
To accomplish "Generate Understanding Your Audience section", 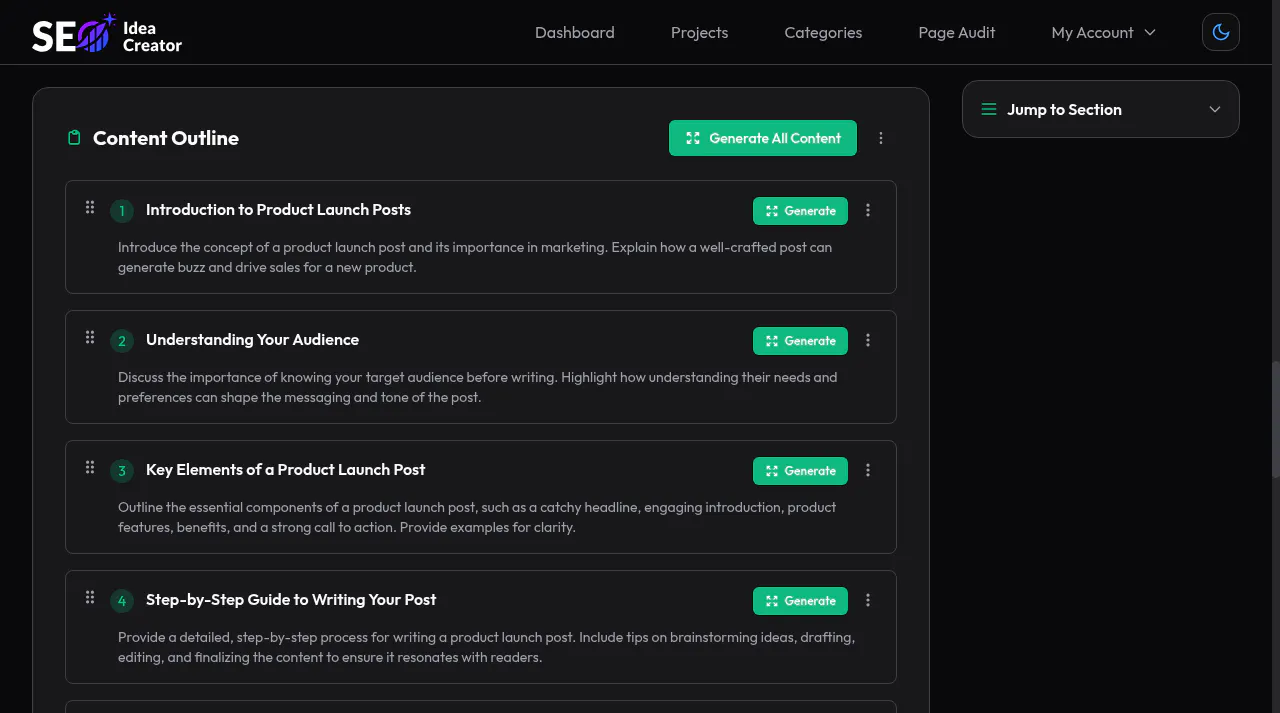I will (x=800, y=341).
